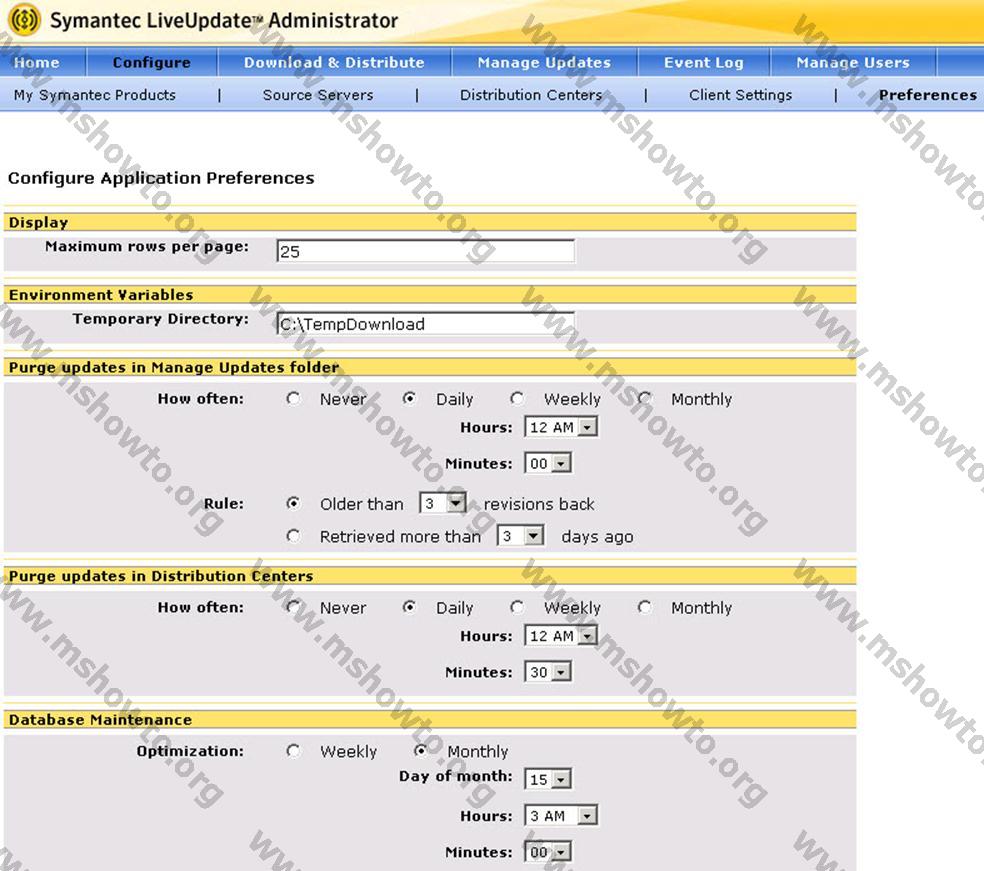Open Database Maintenance Minutes dropdown
This screenshot has height=871, width=984.
click(547, 852)
